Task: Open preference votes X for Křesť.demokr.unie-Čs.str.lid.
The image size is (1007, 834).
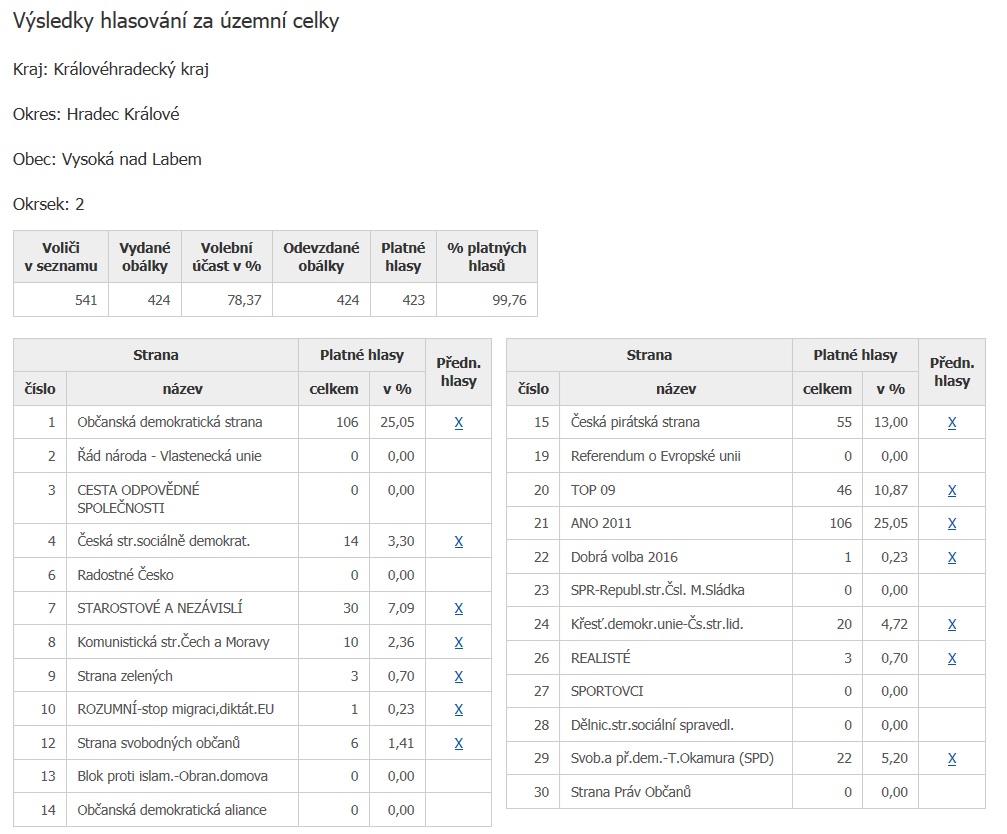Action: (x=952, y=624)
